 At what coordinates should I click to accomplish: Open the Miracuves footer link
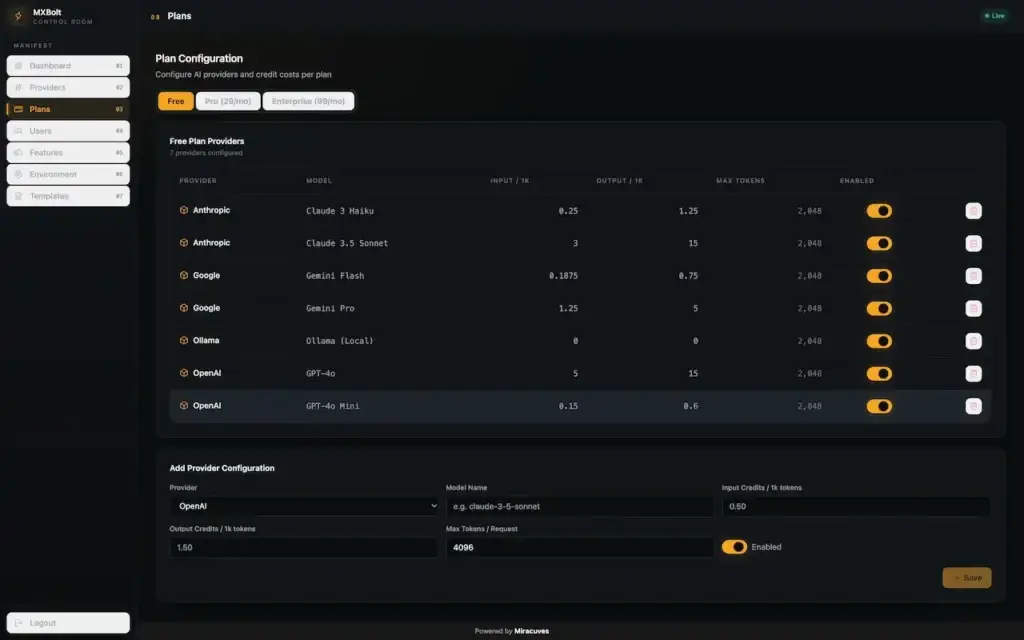point(531,631)
